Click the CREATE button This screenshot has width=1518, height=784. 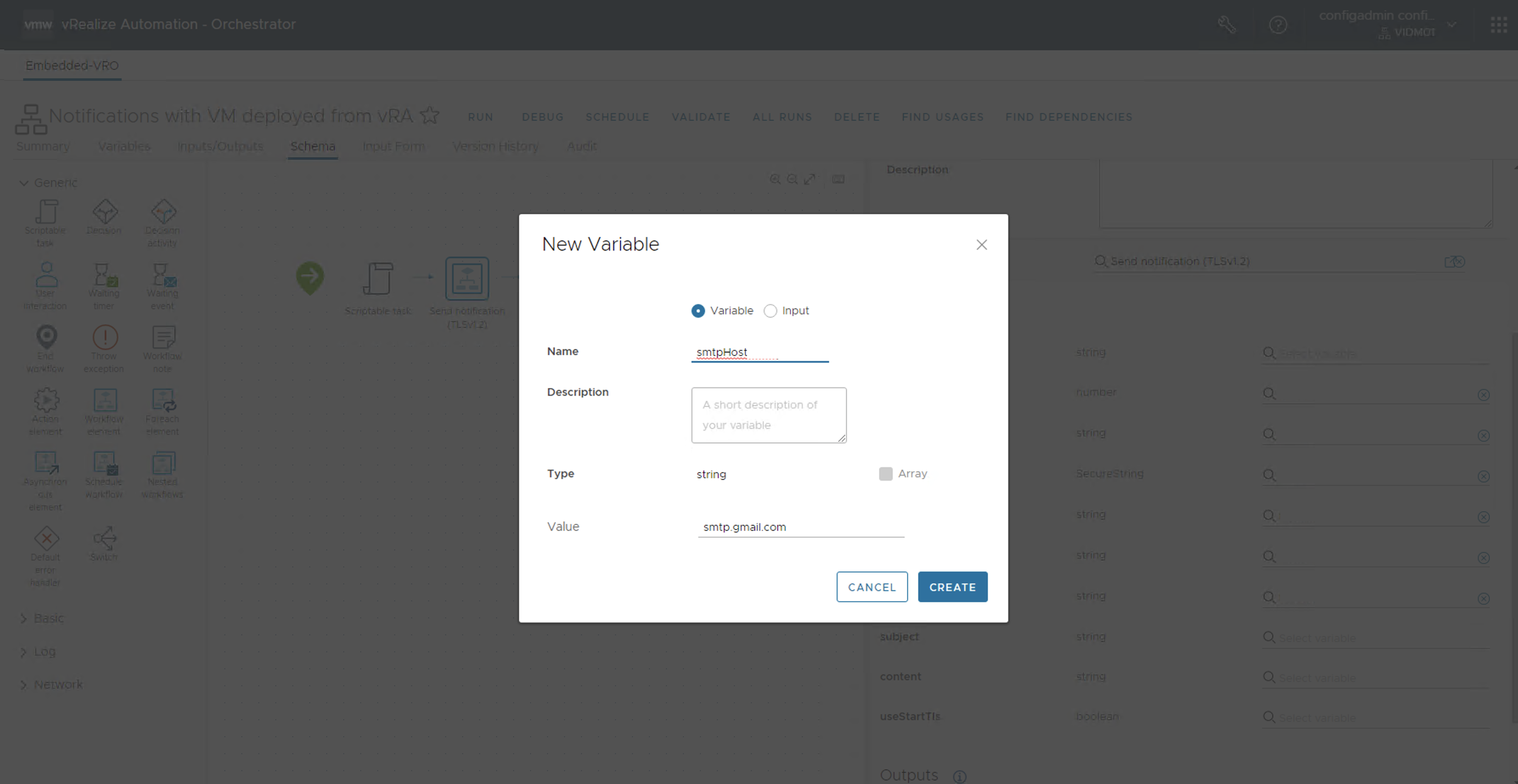click(x=952, y=587)
